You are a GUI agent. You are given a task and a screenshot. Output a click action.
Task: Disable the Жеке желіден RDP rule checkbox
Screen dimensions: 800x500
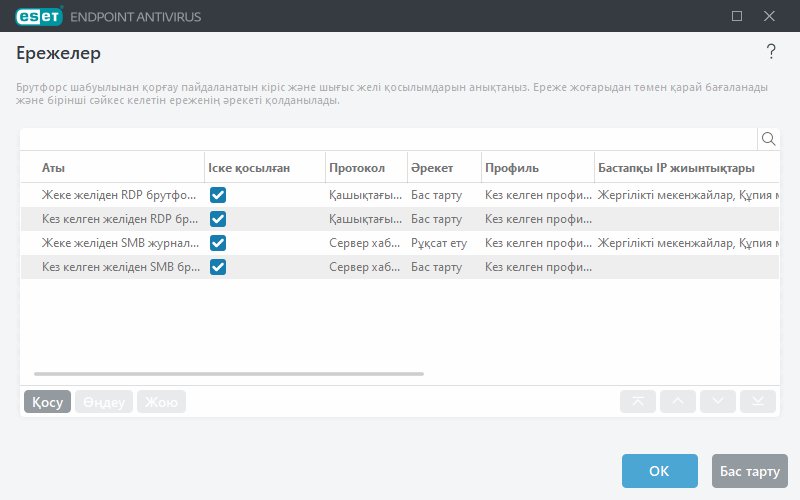(218, 195)
